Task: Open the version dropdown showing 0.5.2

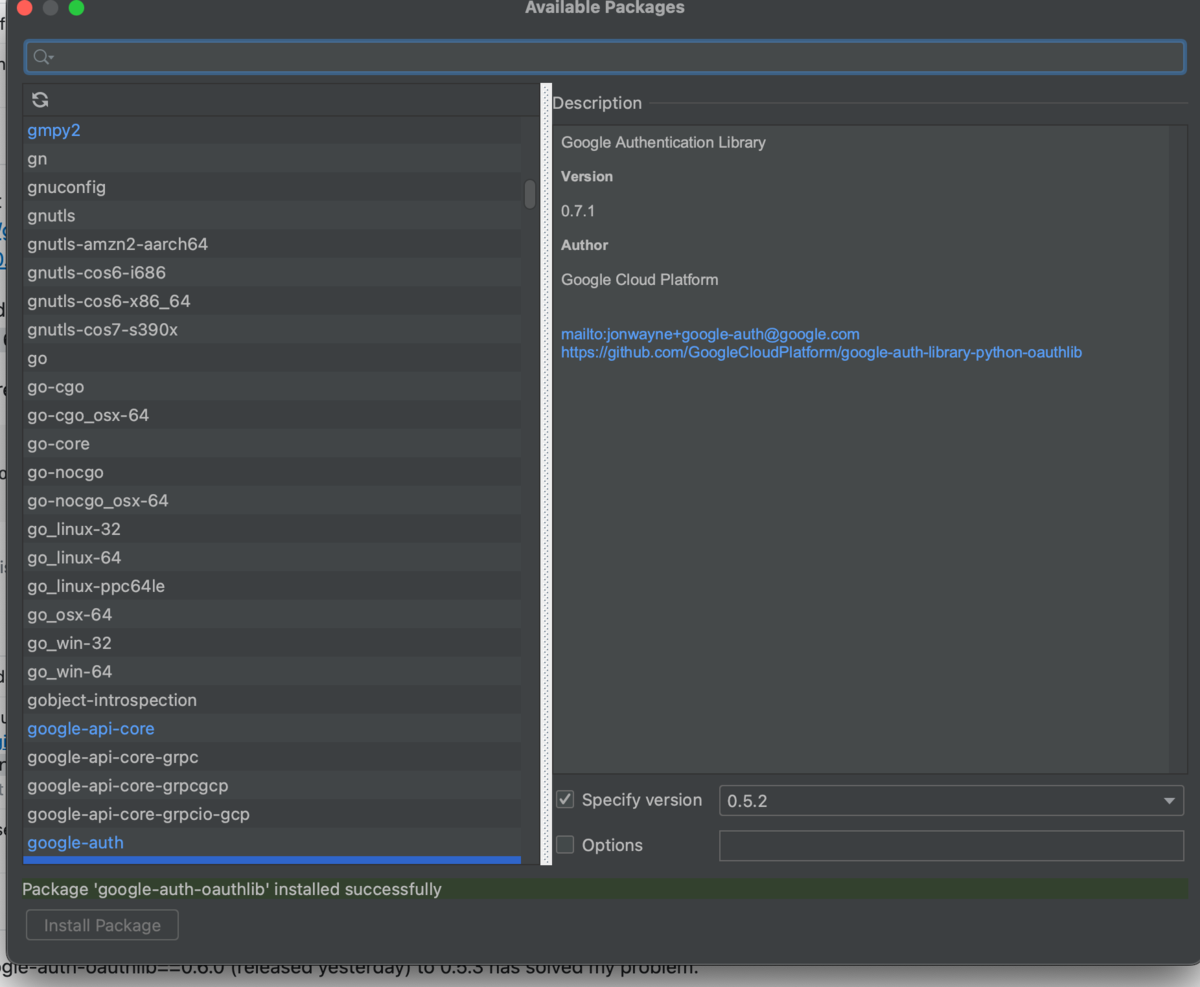Action: pos(951,801)
